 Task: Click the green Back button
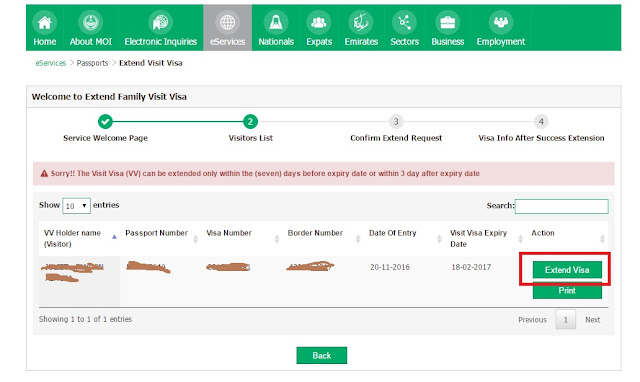click(x=322, y=355)
